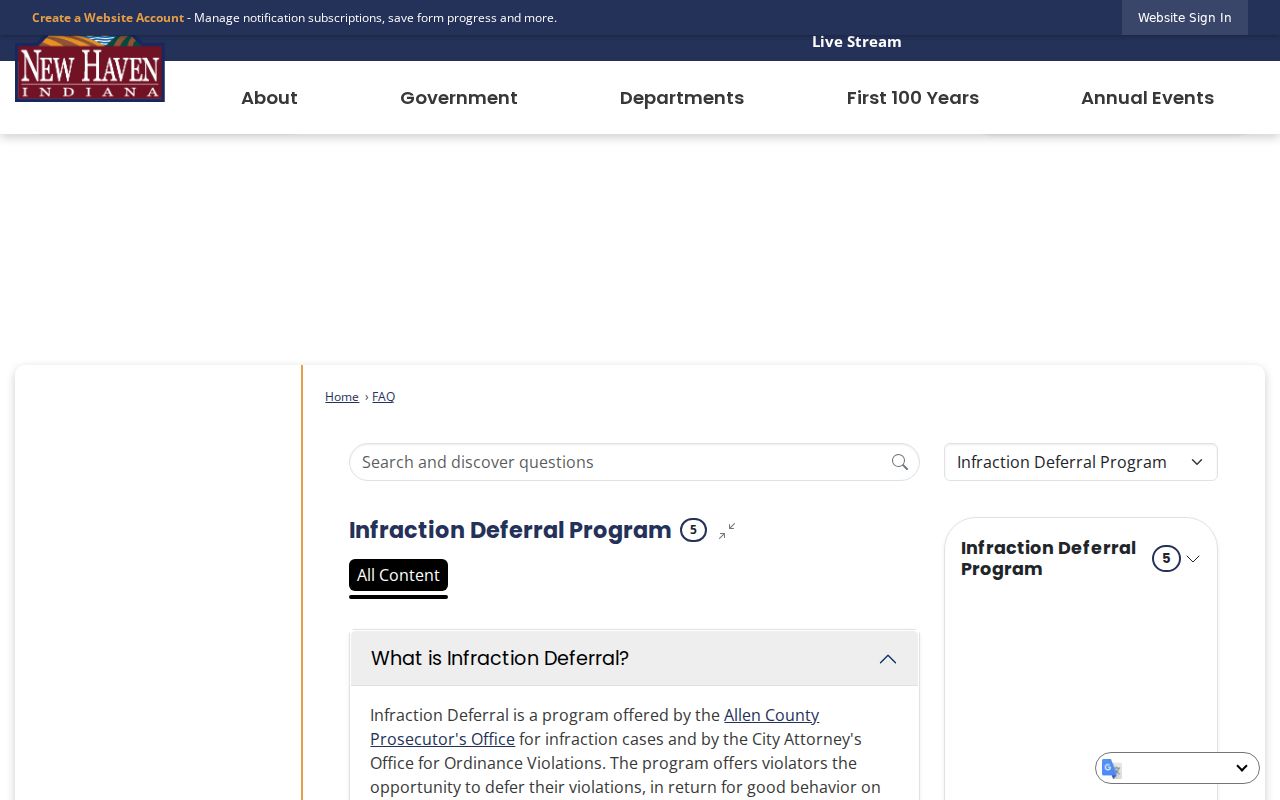
Task: Open the translate language dropdown arrow
Action: 1241,768
